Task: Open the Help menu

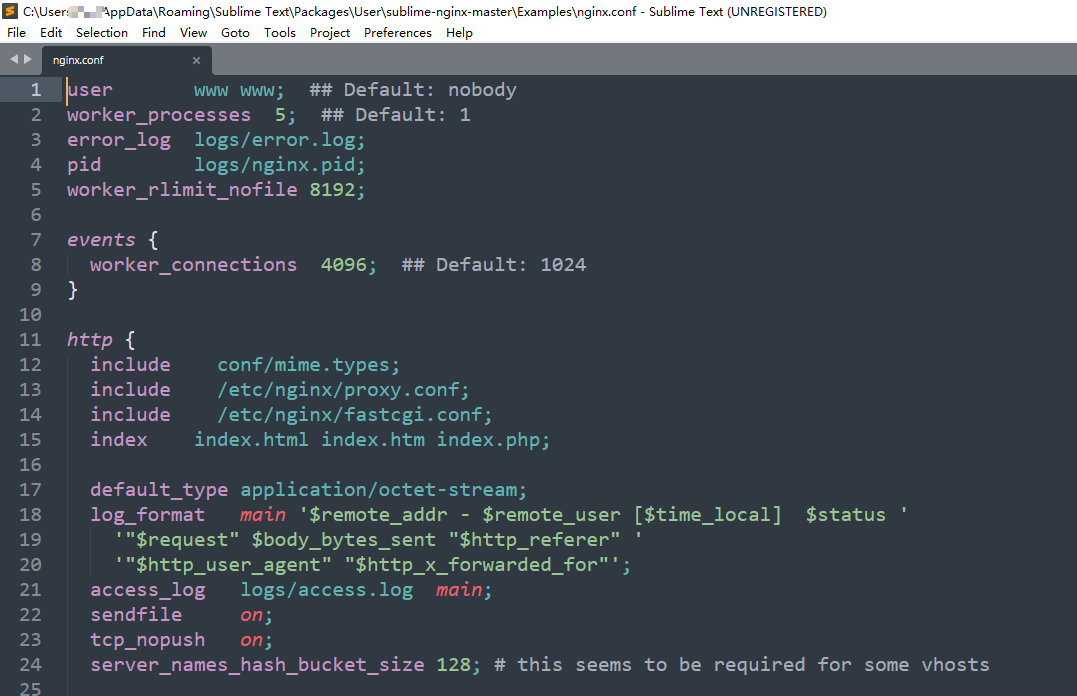Action: point(459,32)
